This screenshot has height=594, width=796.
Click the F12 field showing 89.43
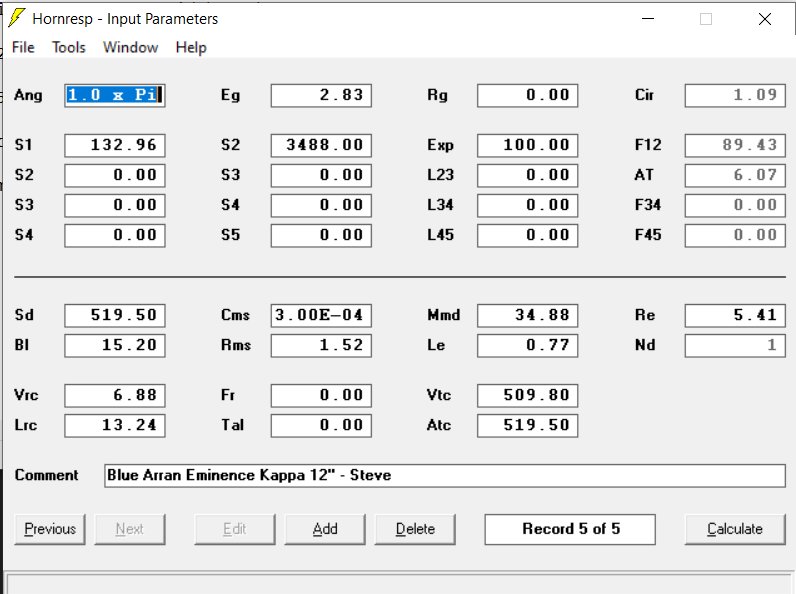click(735, 145)
